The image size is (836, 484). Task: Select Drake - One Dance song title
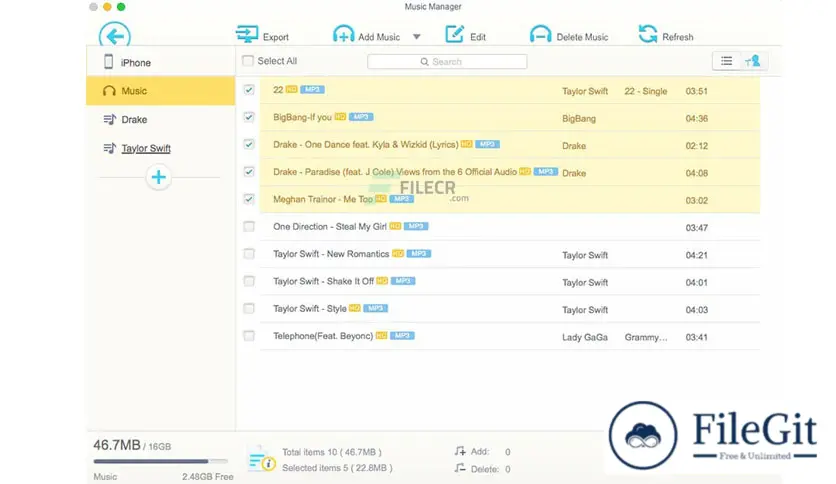pyautogui.click(x=366, y=144)
